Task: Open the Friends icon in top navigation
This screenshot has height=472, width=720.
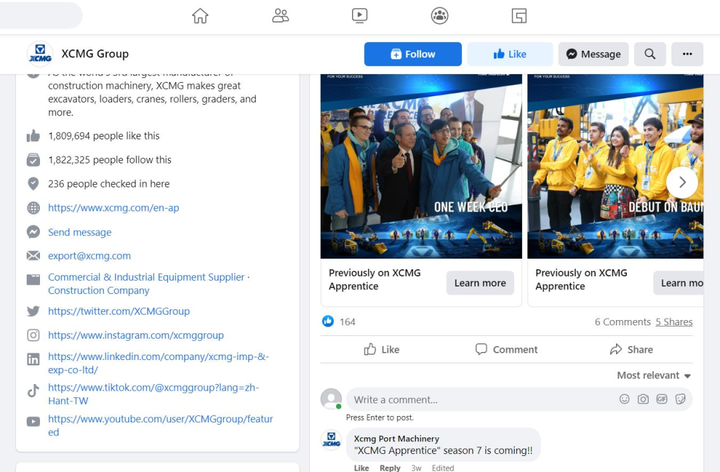Action: click(280, 16)
